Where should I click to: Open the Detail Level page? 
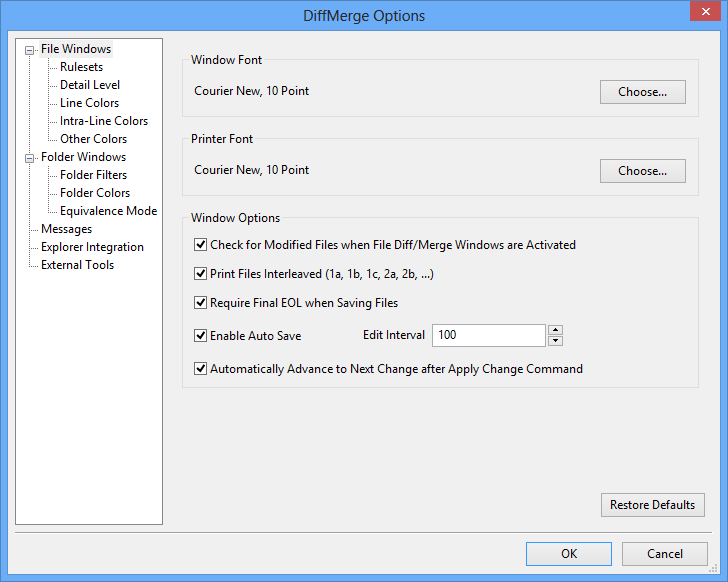pos(90,85)
